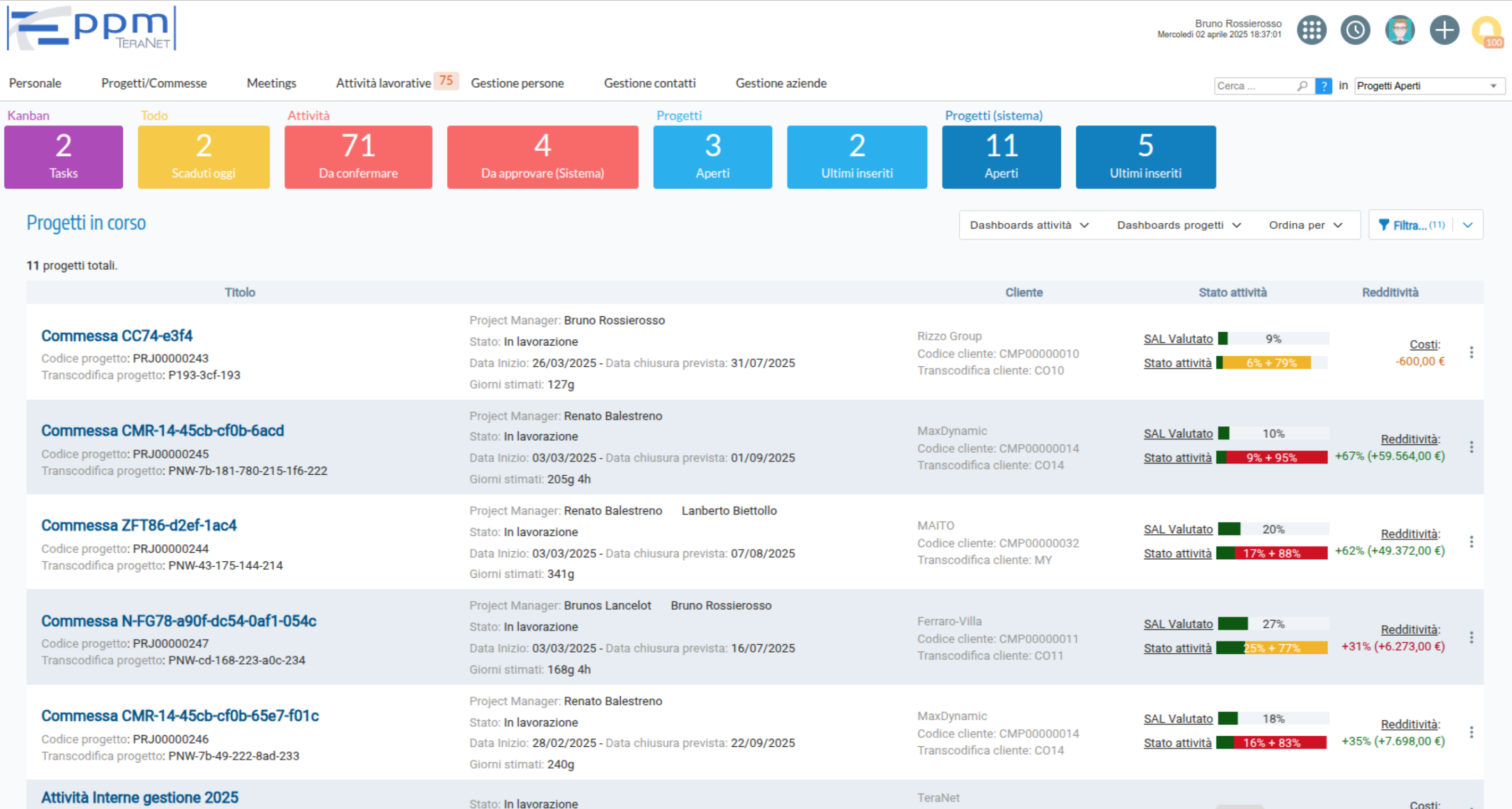Image resolution: width=1512 pixels, height=809 pixels.
Task: Click Costi link for Commessa CC74-e3f4
Action: tap(1424, 344)
